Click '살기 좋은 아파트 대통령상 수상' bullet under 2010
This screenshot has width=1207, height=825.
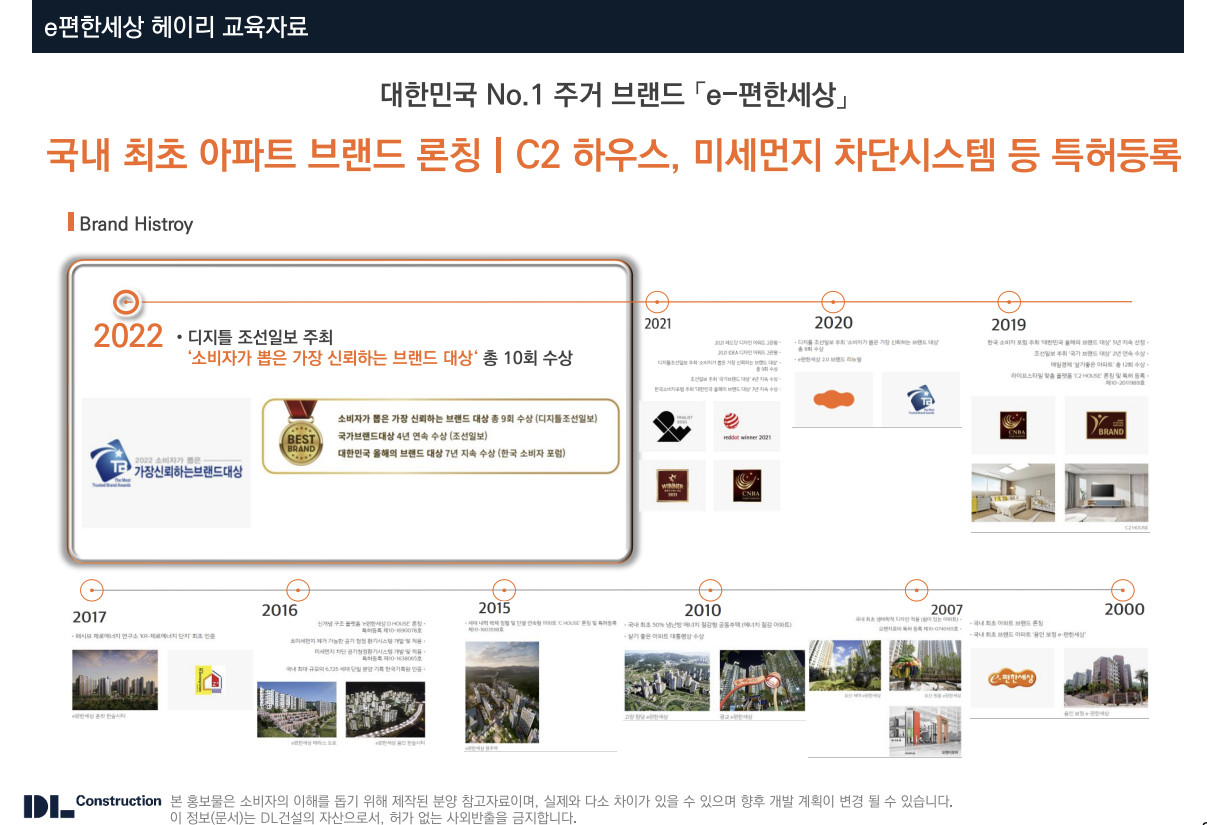tap(664, 635)
